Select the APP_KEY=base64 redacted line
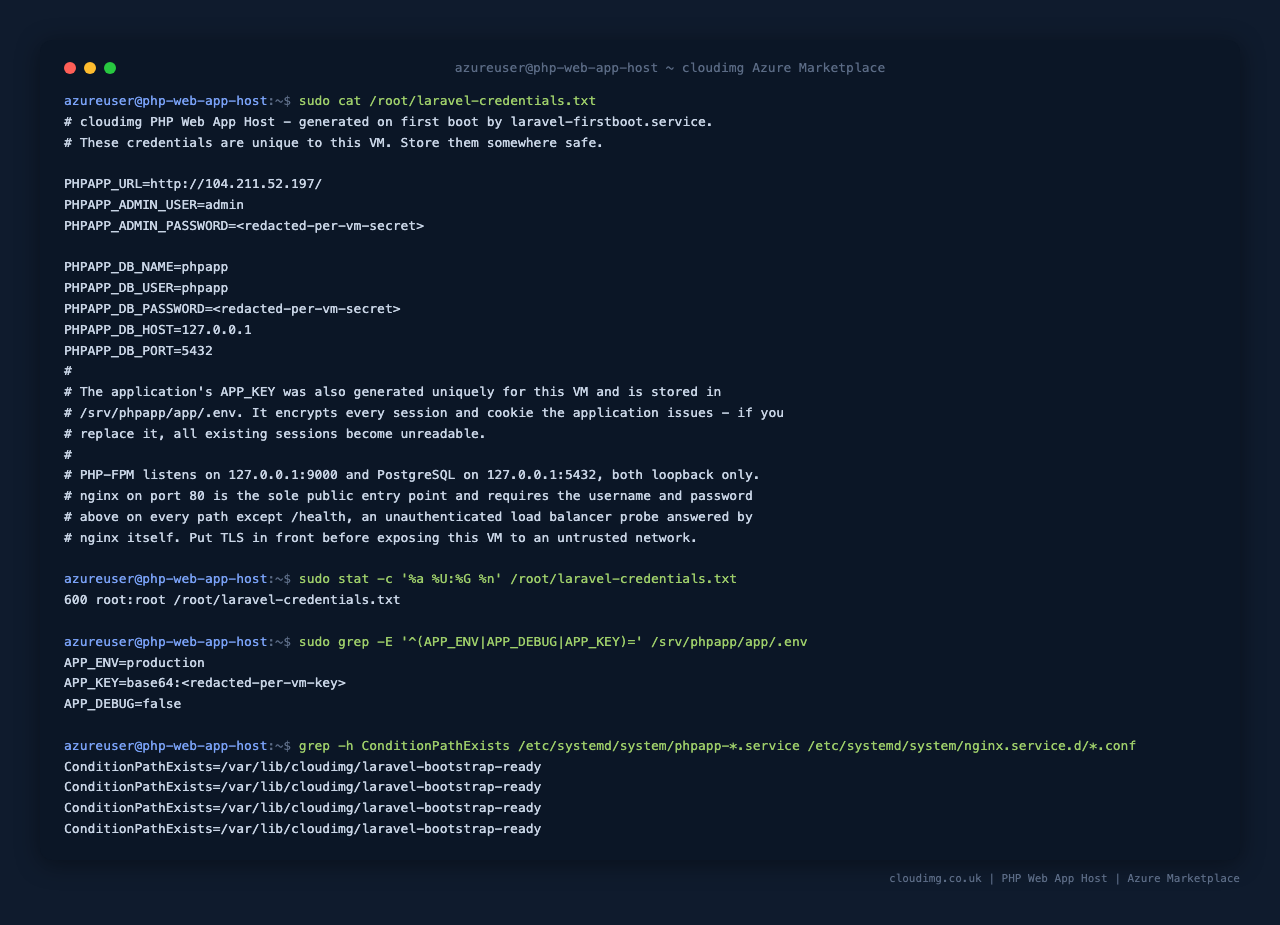This screenshot has width=1280, height=925. [x=205, y=683]
